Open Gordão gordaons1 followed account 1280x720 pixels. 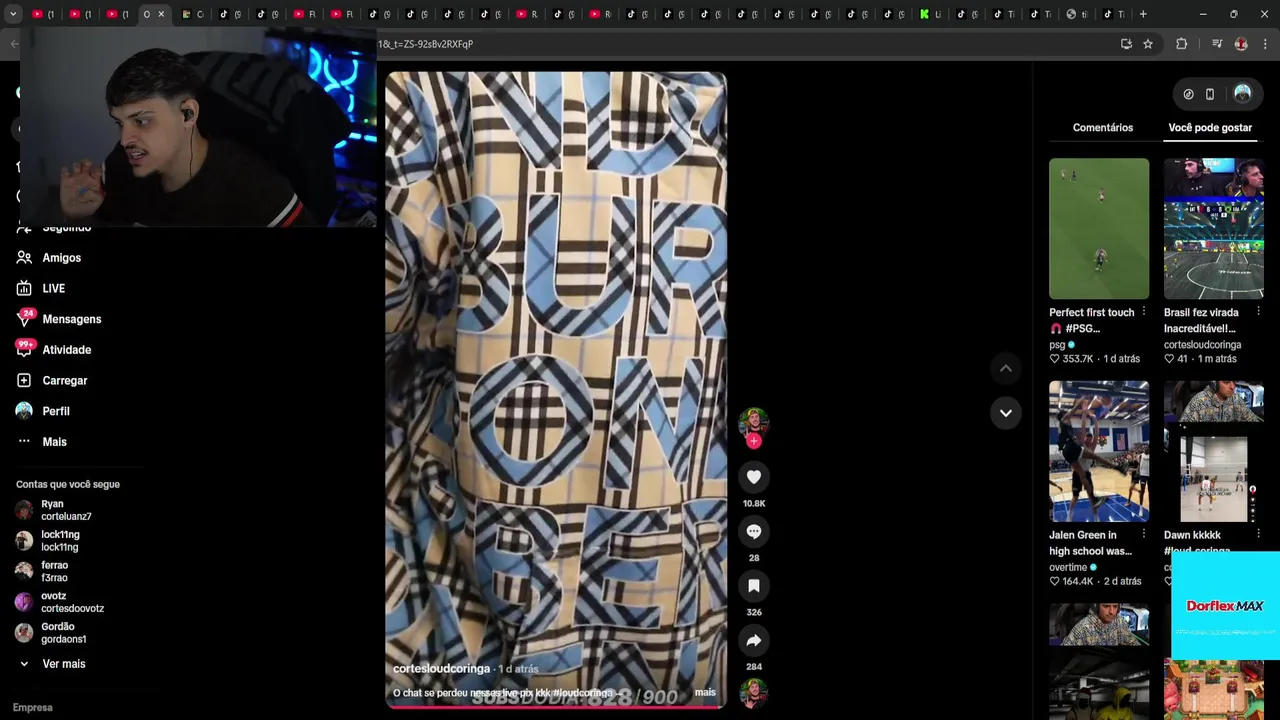pyautogui.click(x=66, y=633)
